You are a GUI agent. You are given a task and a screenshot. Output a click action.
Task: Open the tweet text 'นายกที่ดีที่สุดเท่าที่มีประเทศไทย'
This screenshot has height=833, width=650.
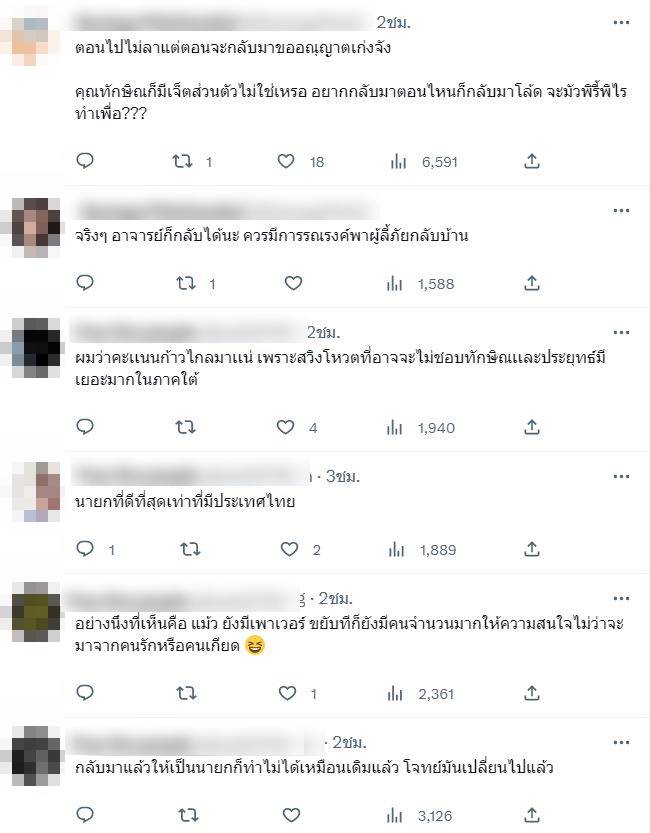(x=185, y=501)
